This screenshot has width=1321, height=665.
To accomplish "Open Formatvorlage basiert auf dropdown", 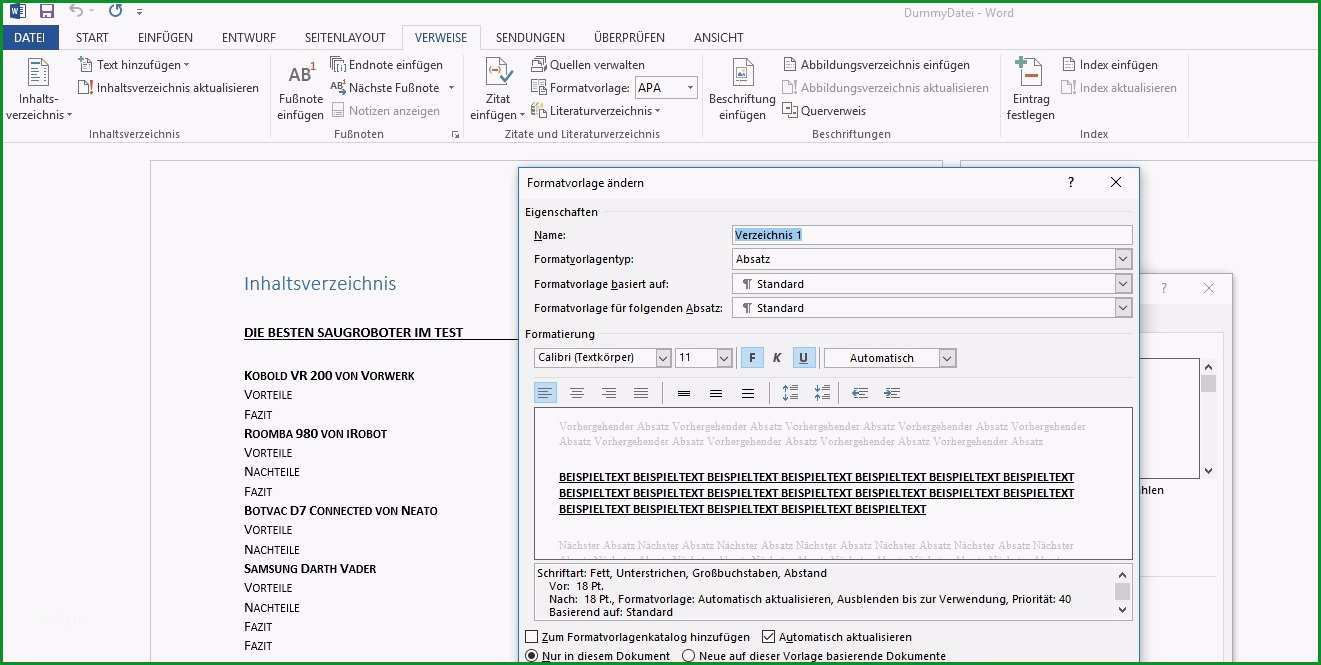I will [x=1123, y=284].
